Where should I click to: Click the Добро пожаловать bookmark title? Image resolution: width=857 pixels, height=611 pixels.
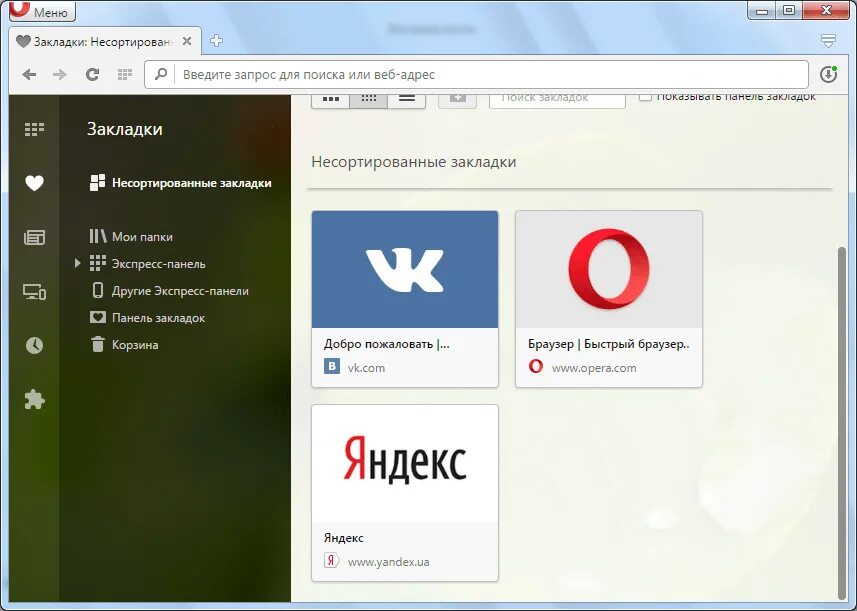[386, 344]
